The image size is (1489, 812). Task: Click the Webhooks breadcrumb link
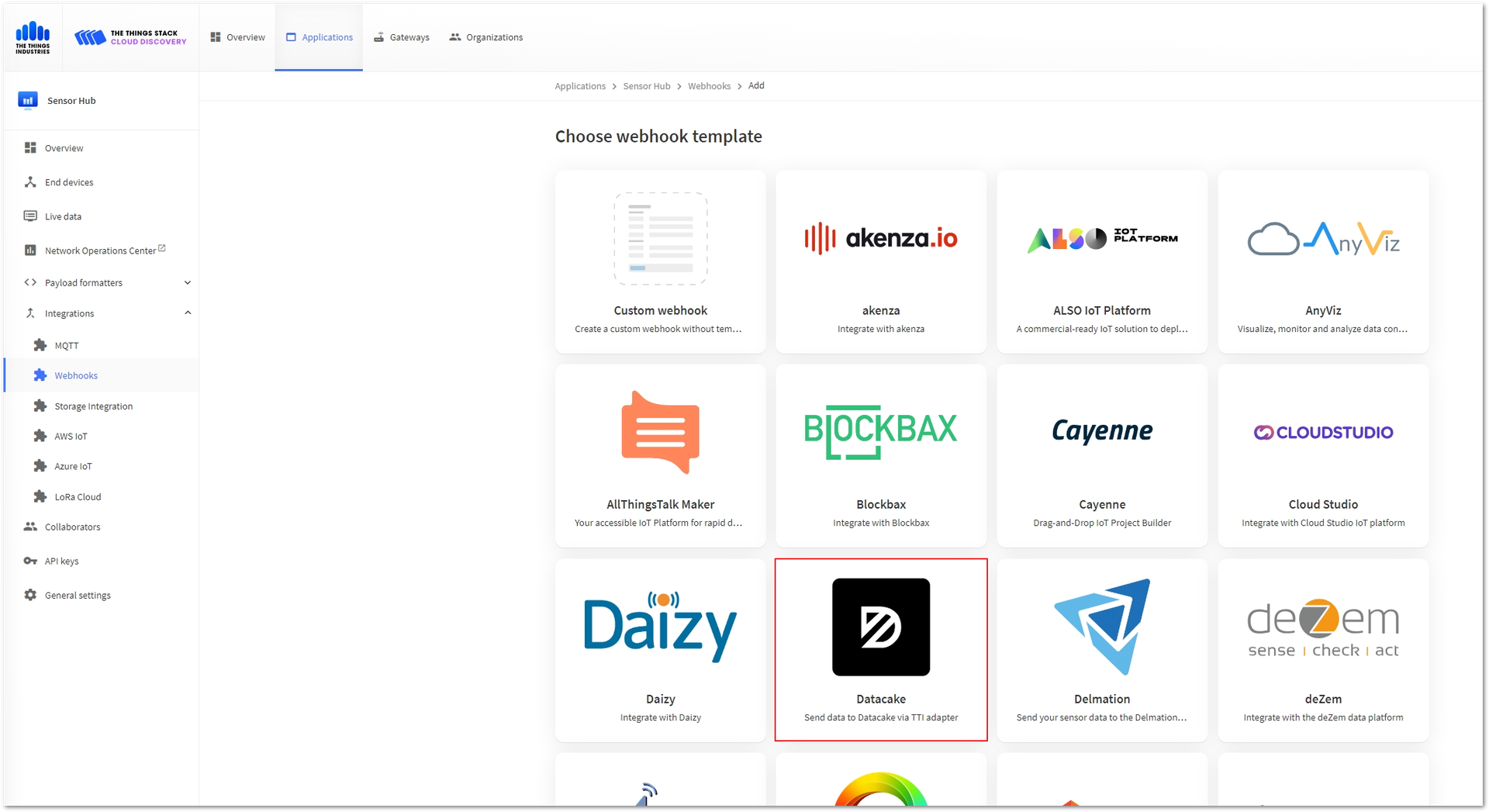coord(709,86)
